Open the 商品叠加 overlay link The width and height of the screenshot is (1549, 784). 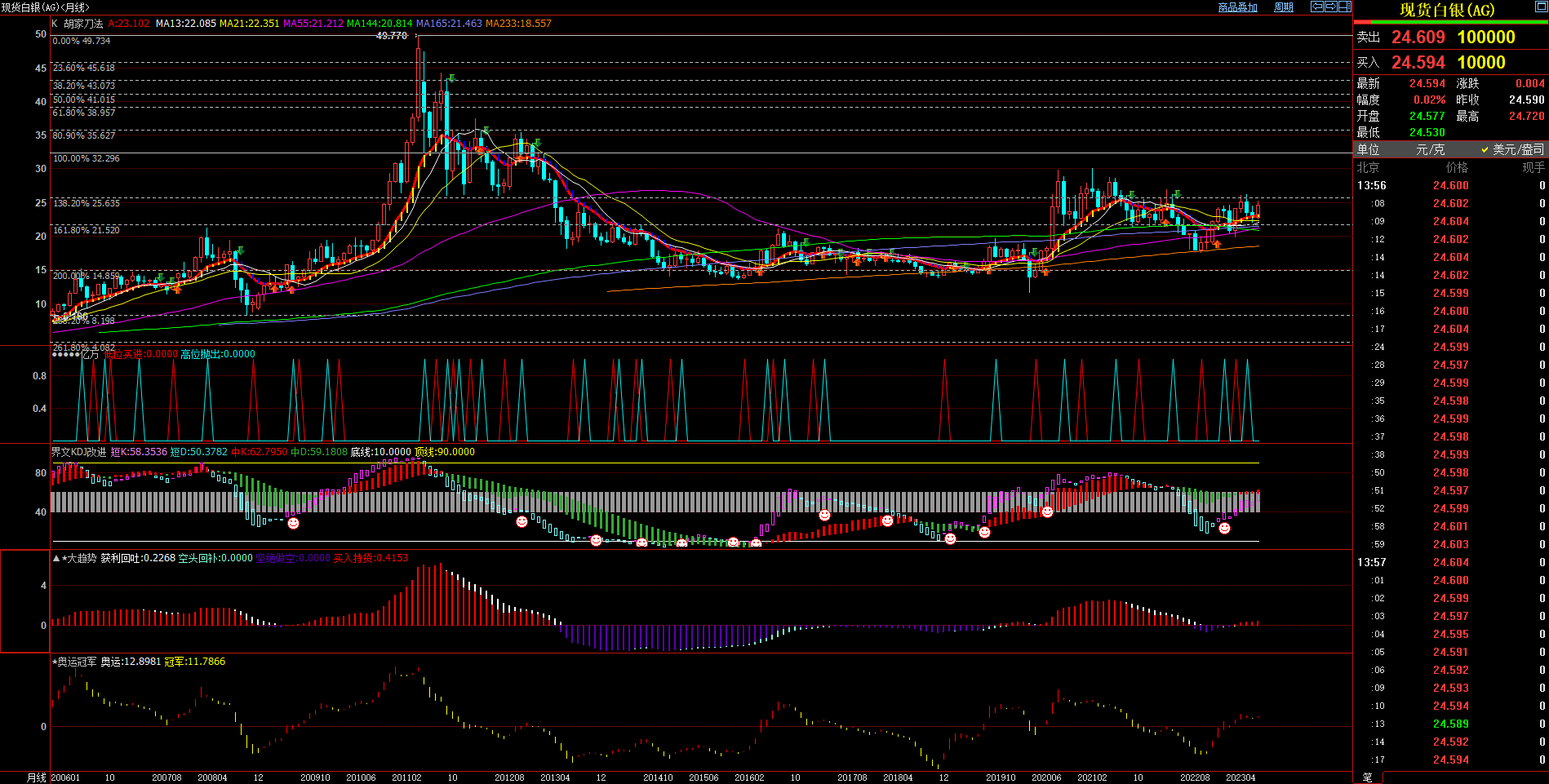click(x=1237, y=7)
